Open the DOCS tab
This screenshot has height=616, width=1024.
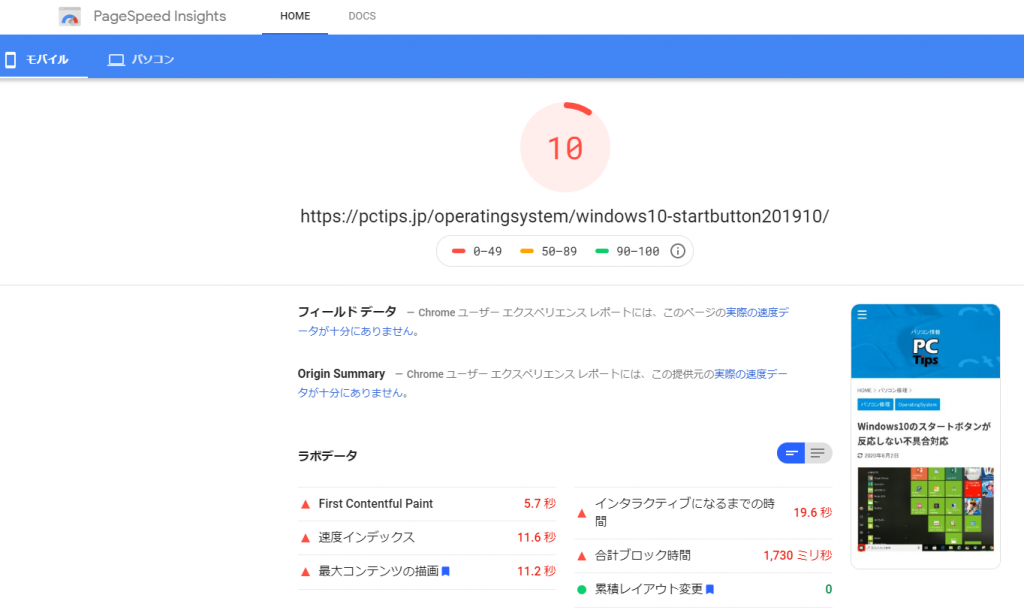[362, 16]
